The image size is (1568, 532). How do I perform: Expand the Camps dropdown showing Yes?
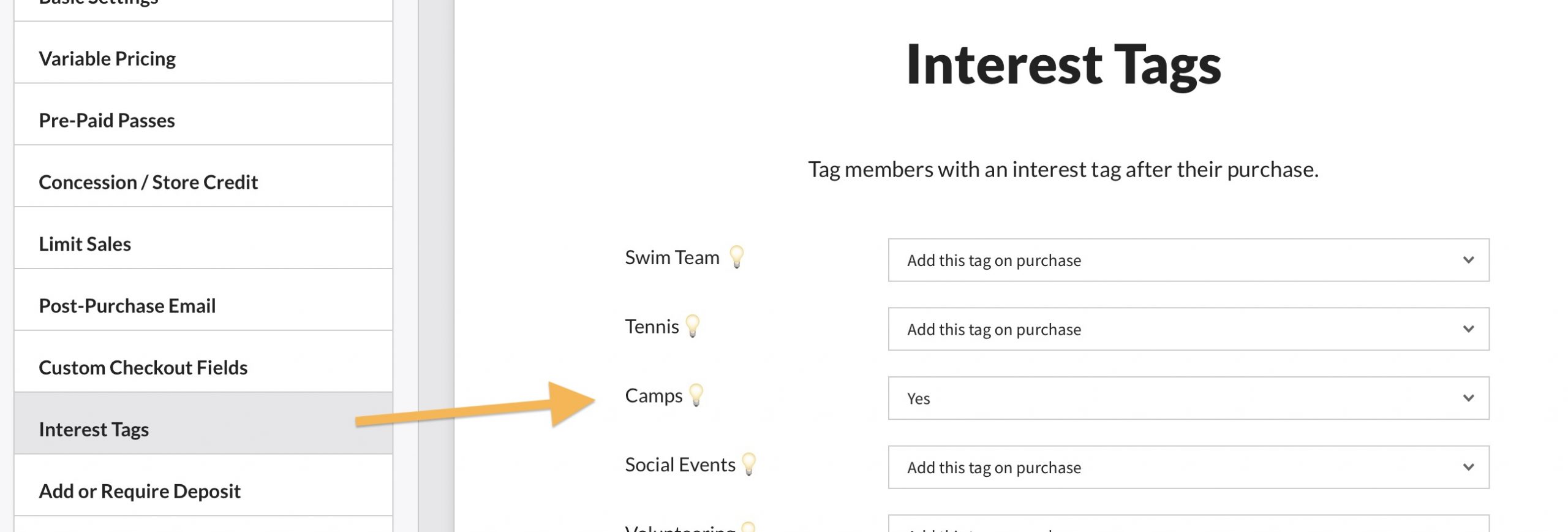[1188, 398]
